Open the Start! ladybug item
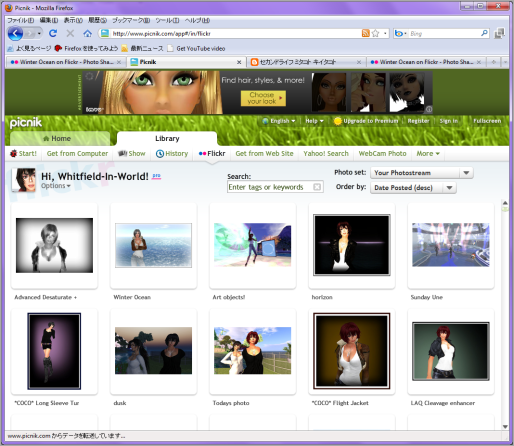The image size is (514, 446). point(23,153)
